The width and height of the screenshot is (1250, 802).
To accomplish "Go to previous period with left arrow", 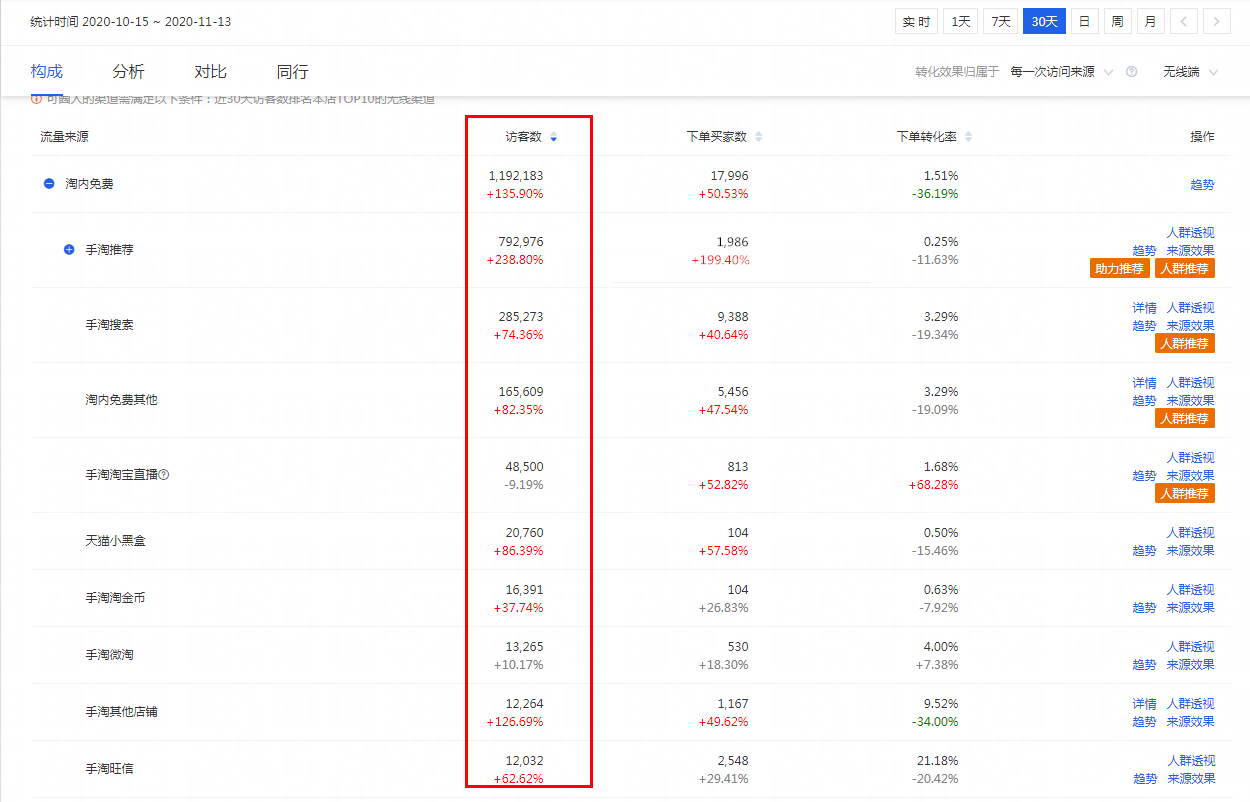I will pyautogui.click(x=1183, y=22).
